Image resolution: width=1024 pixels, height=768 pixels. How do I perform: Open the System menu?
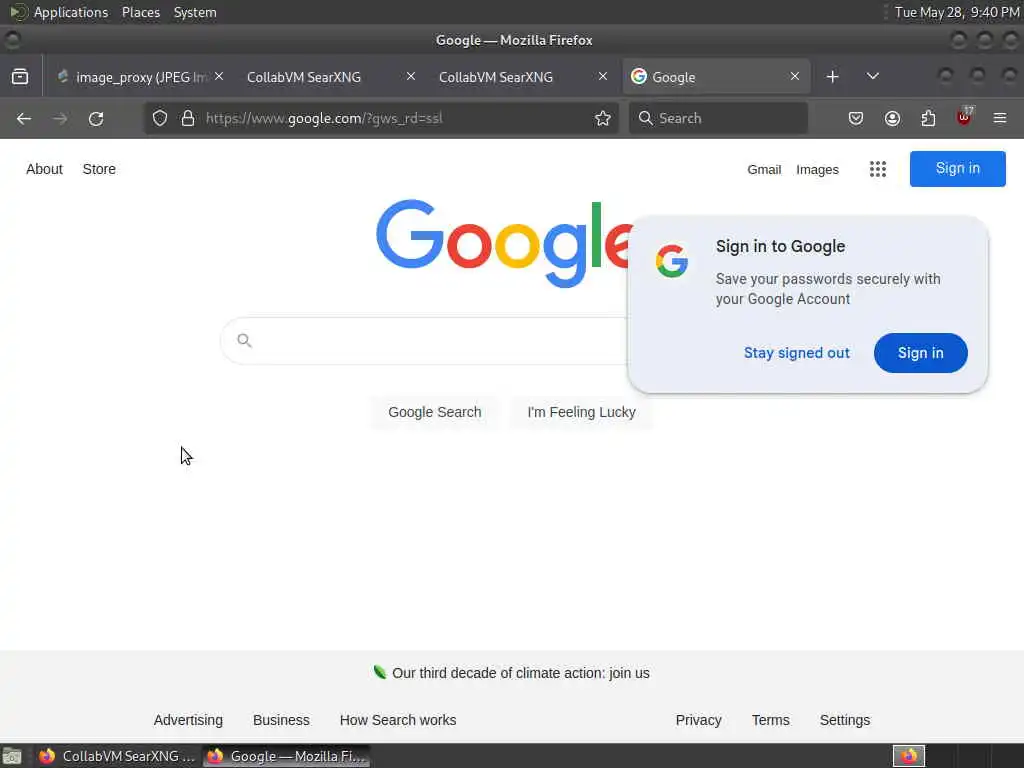point(195,12)
